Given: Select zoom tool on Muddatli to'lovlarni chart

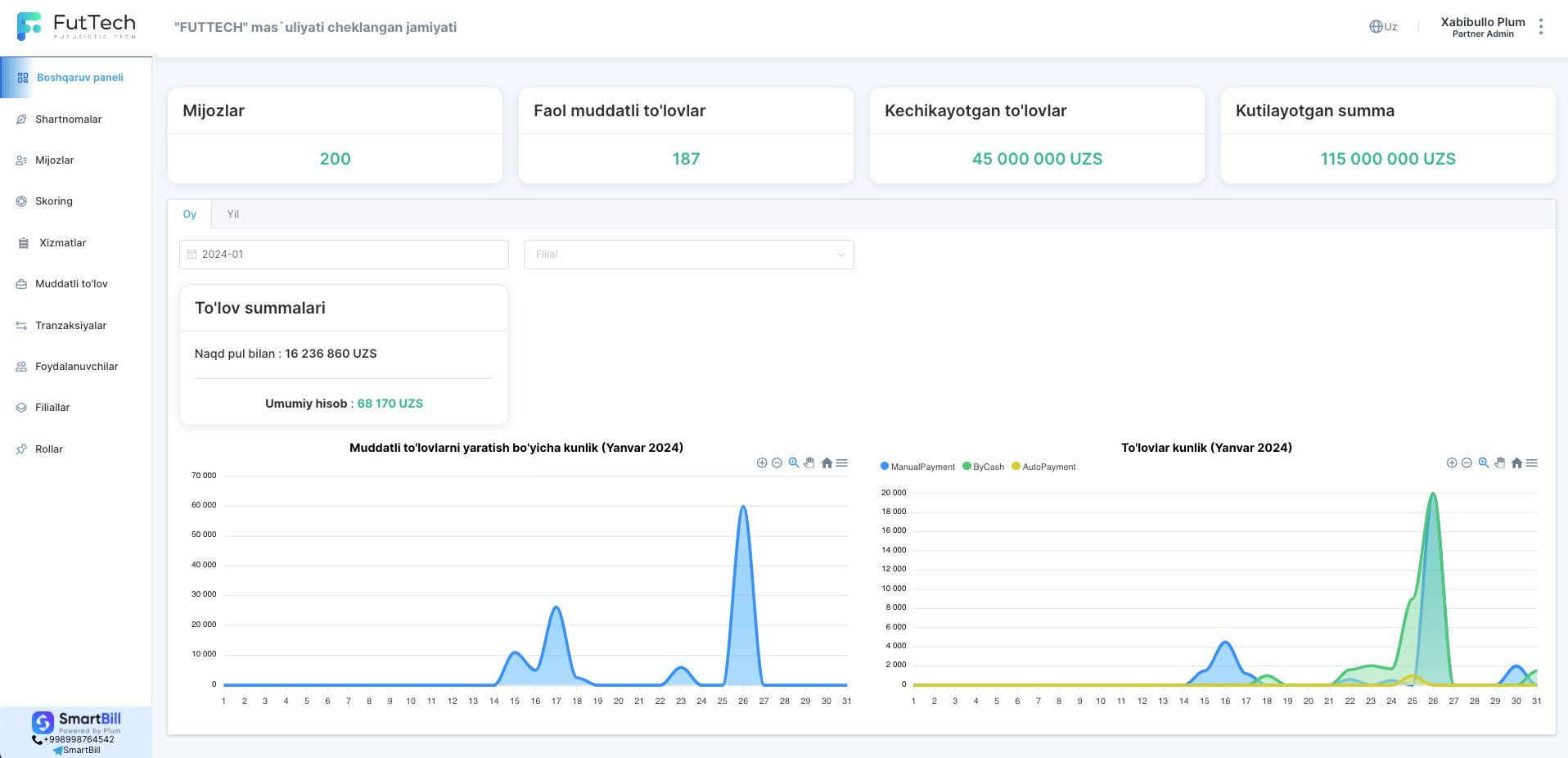Looking at the screenshot, I should click(x=794, y=463).
